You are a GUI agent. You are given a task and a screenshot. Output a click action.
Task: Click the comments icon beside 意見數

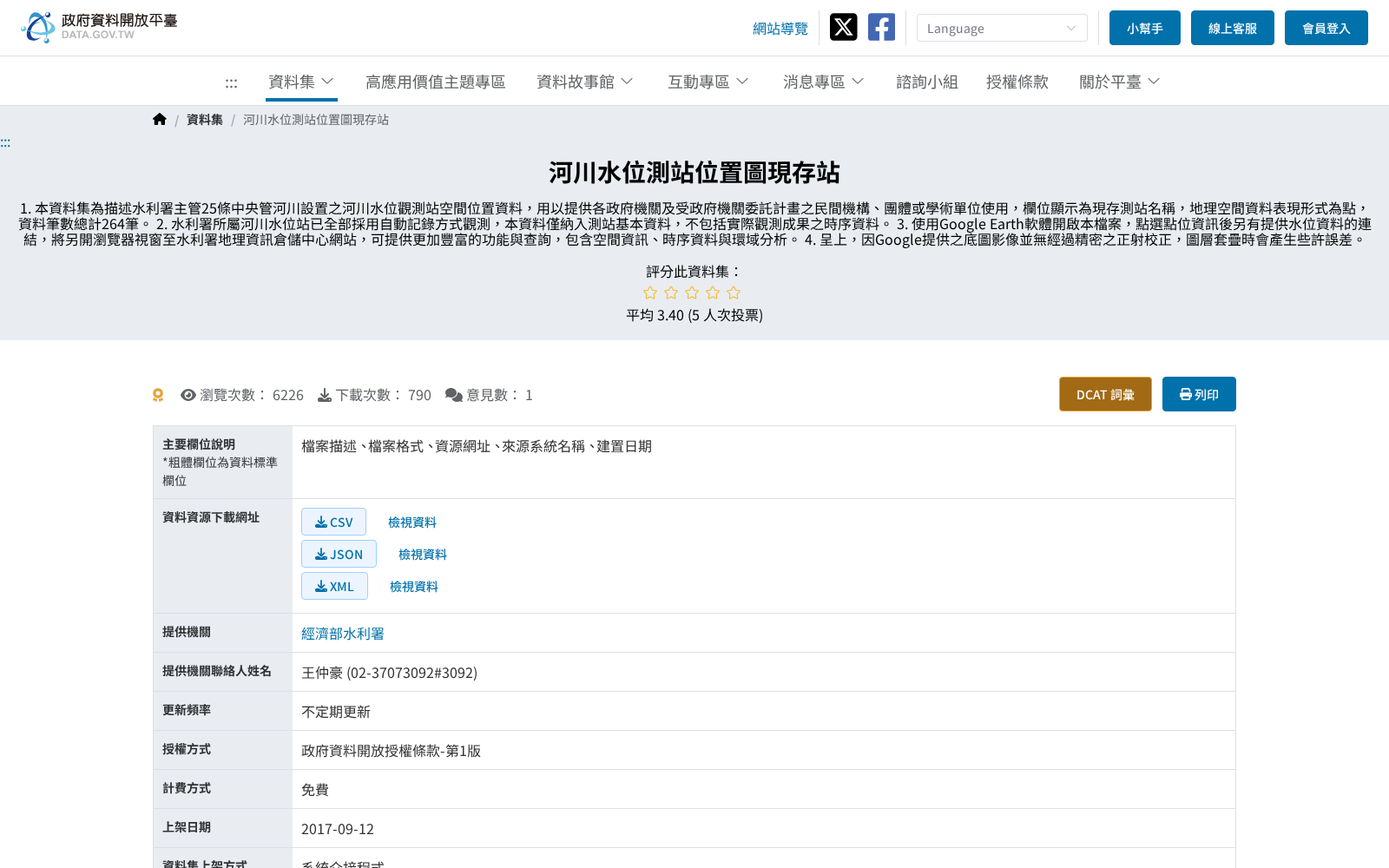tap(454, 395)
